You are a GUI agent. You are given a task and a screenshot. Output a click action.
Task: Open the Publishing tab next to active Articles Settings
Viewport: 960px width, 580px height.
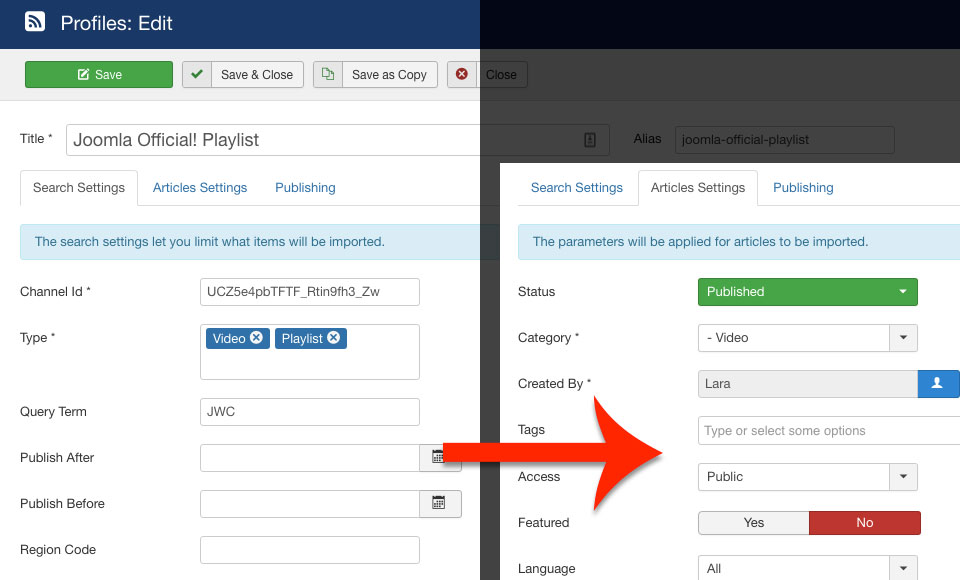tap(803, 188)
